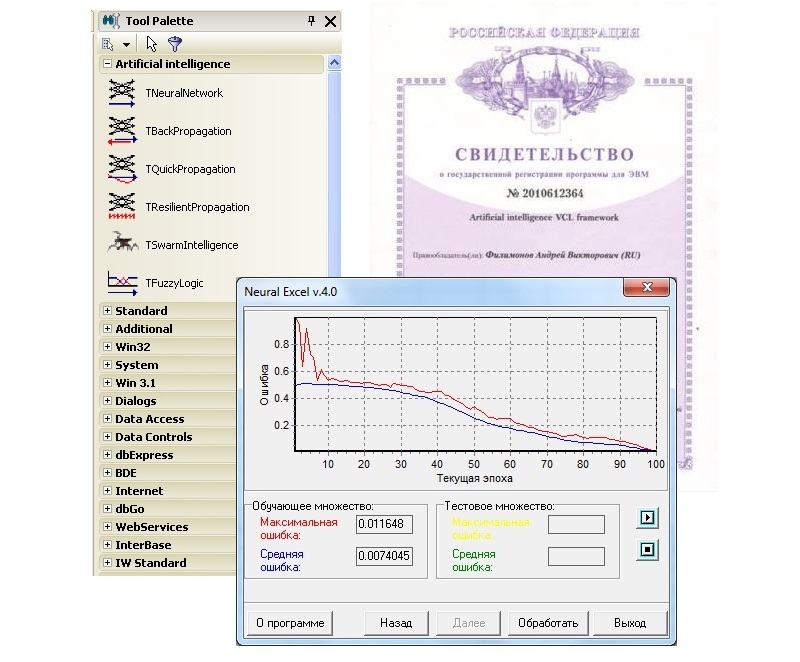Click the 'Назад' button

pyautogui.click(x=396, y=623)
